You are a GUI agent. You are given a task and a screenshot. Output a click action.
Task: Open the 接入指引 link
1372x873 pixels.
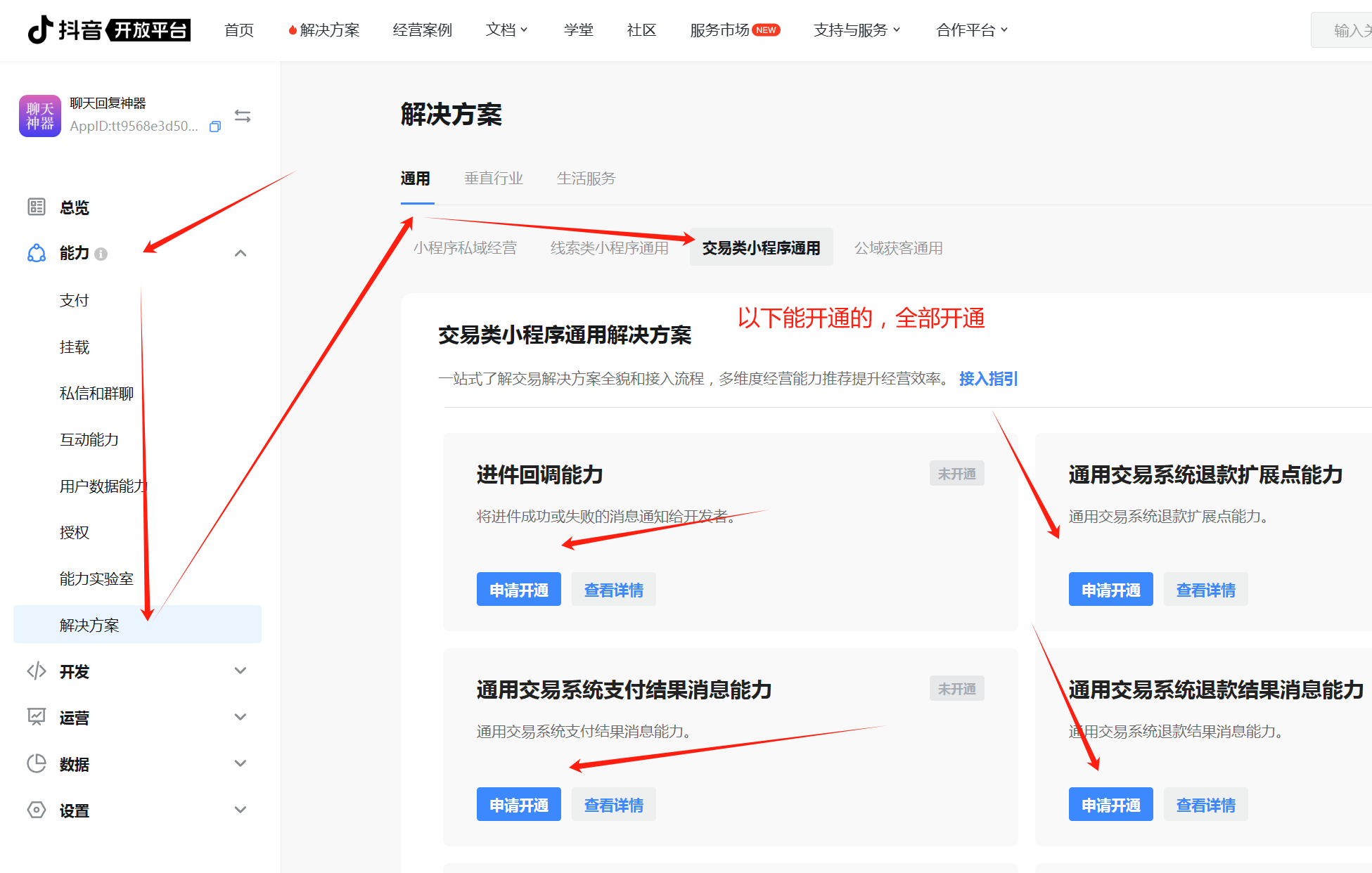(988, 379)
